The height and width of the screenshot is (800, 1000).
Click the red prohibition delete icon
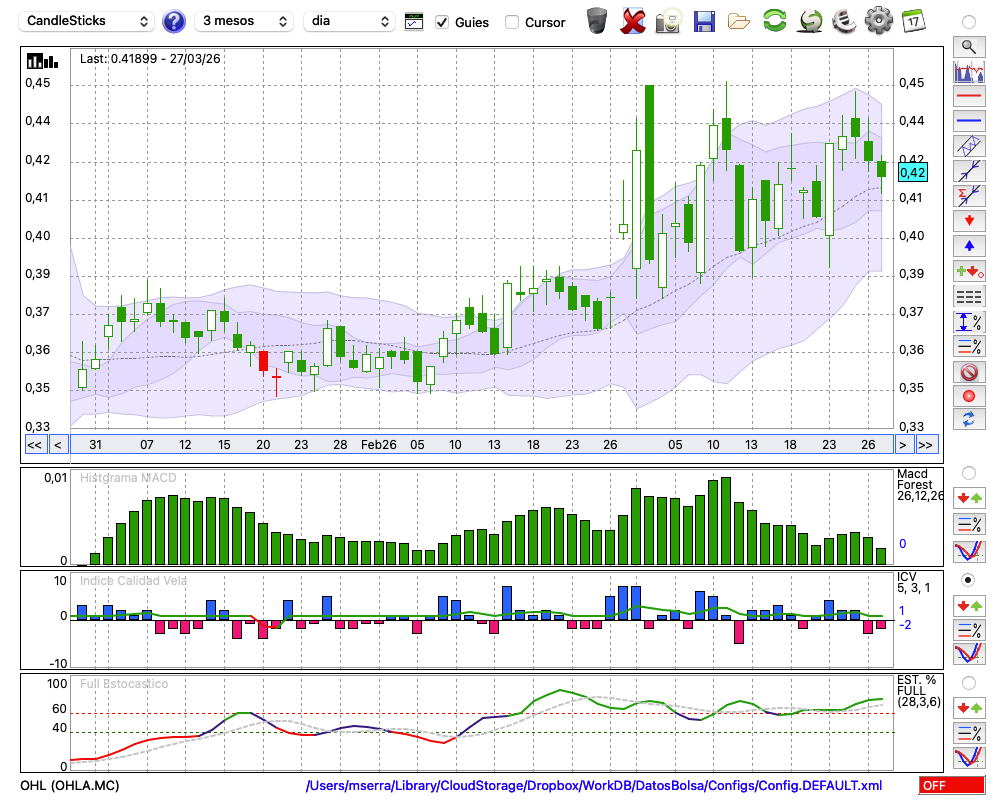point(968,372)
